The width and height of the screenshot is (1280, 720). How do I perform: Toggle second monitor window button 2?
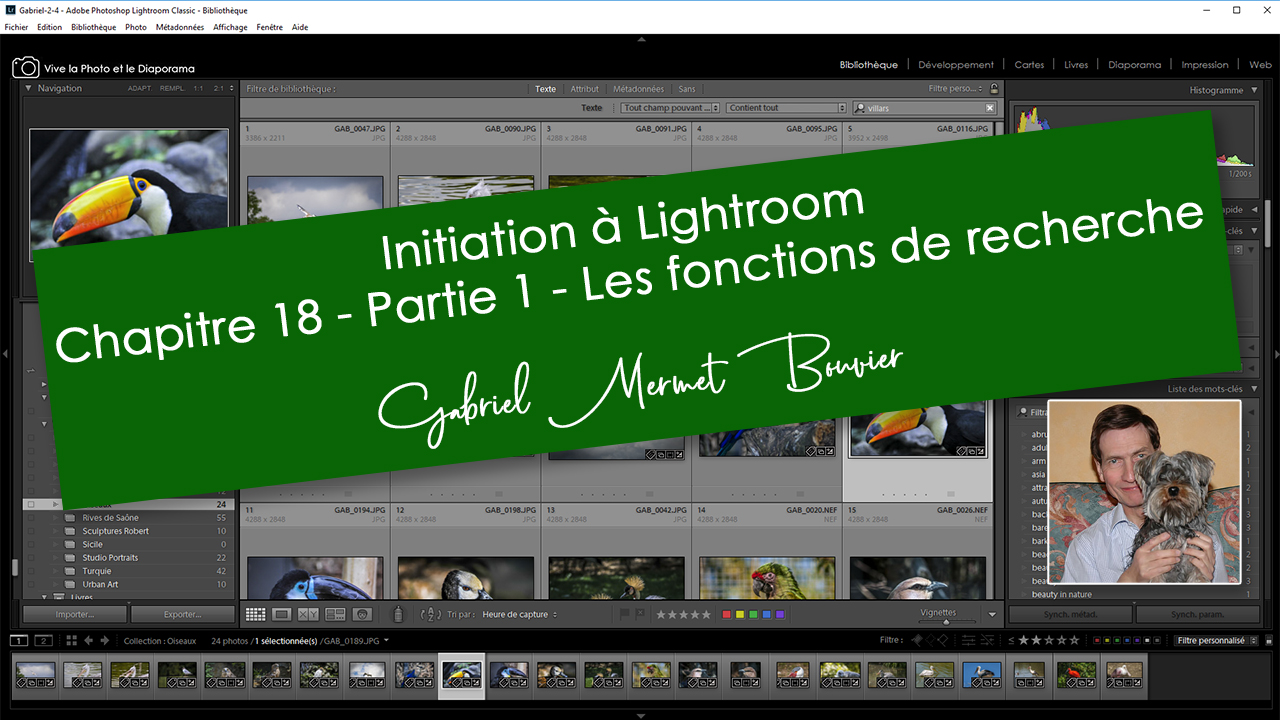[x=43, y=641]
